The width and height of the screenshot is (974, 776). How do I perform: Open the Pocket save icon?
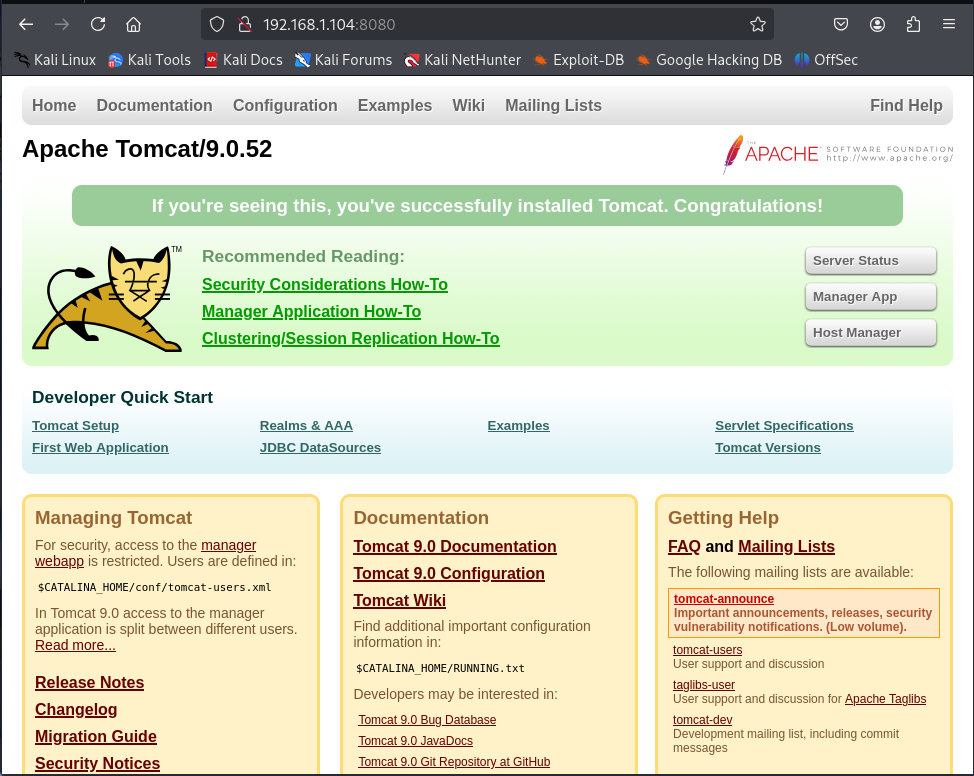coord(840,24)
